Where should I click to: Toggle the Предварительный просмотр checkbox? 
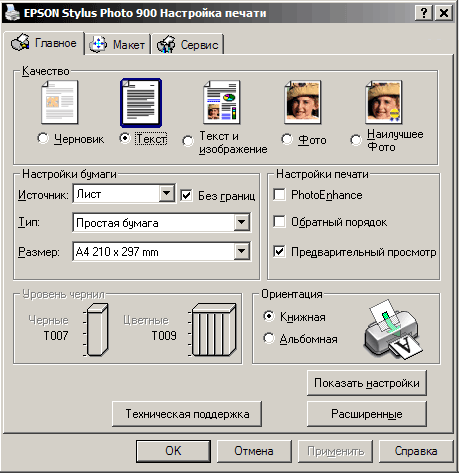click(279, 252)
